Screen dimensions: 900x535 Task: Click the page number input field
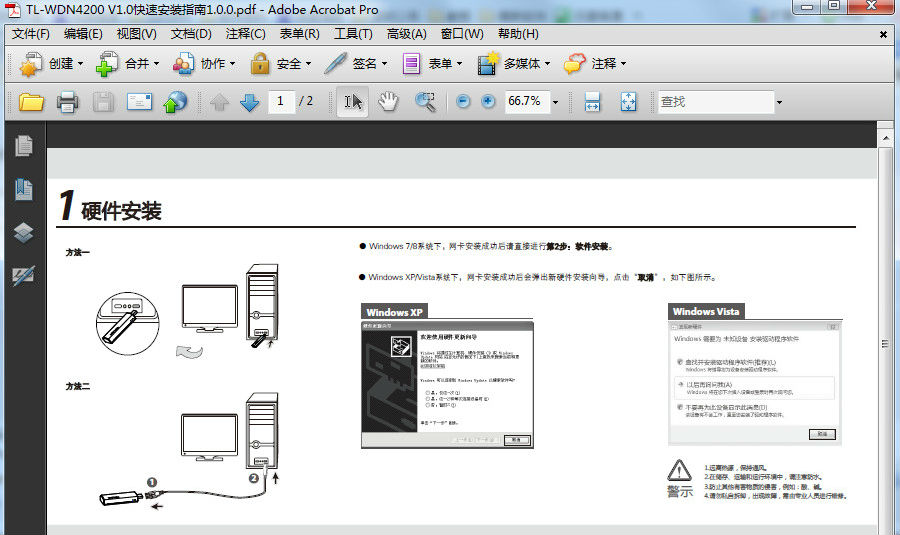point(281,102)
